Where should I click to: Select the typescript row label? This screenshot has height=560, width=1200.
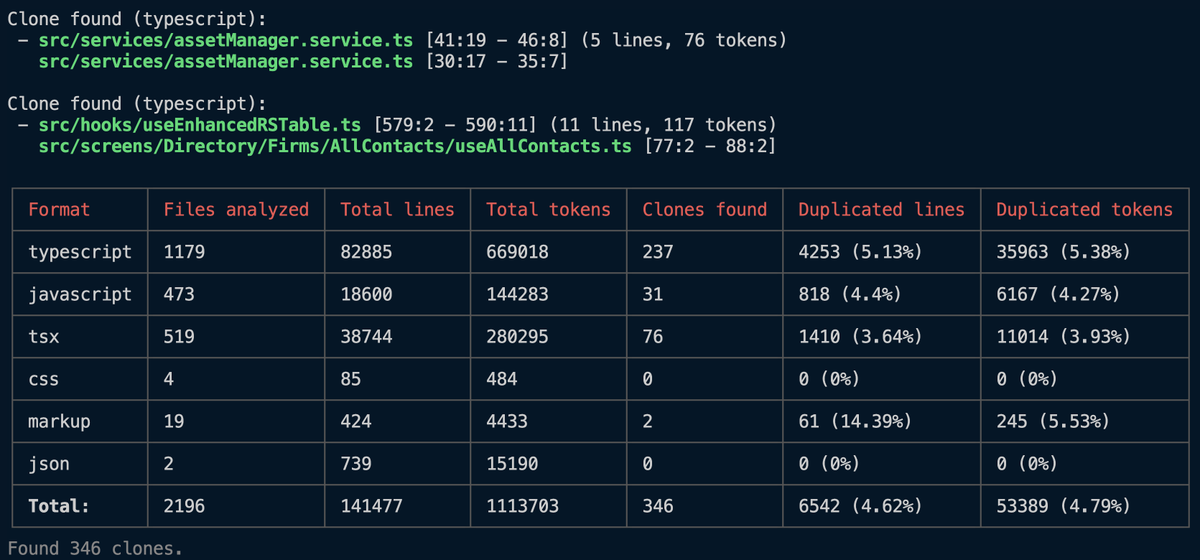[79, 252]
